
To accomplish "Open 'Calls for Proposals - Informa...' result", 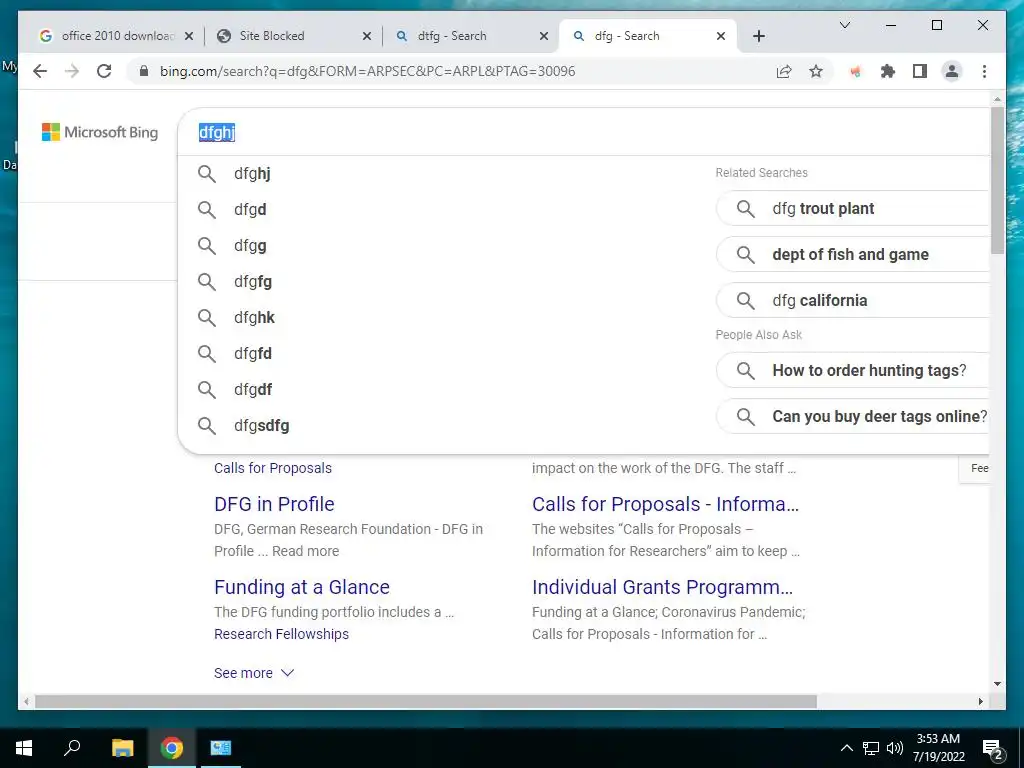I will [x=665, y=504].
